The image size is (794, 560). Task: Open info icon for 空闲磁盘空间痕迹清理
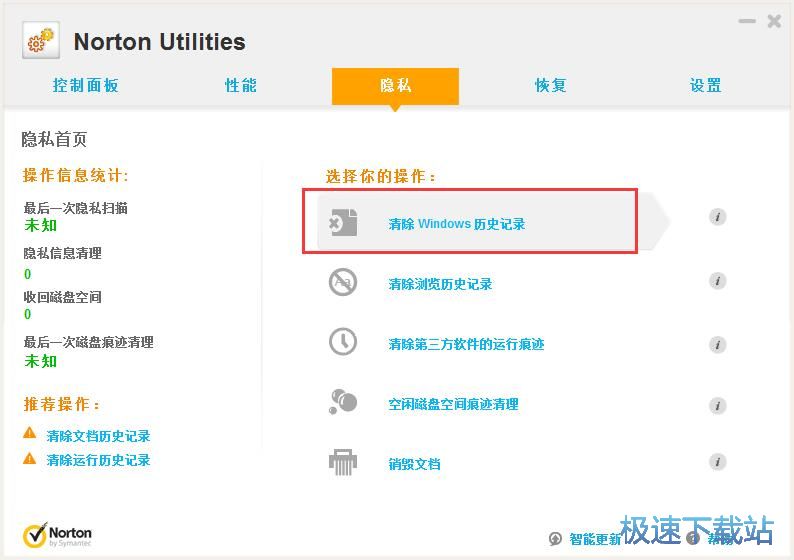pos(717,405)
